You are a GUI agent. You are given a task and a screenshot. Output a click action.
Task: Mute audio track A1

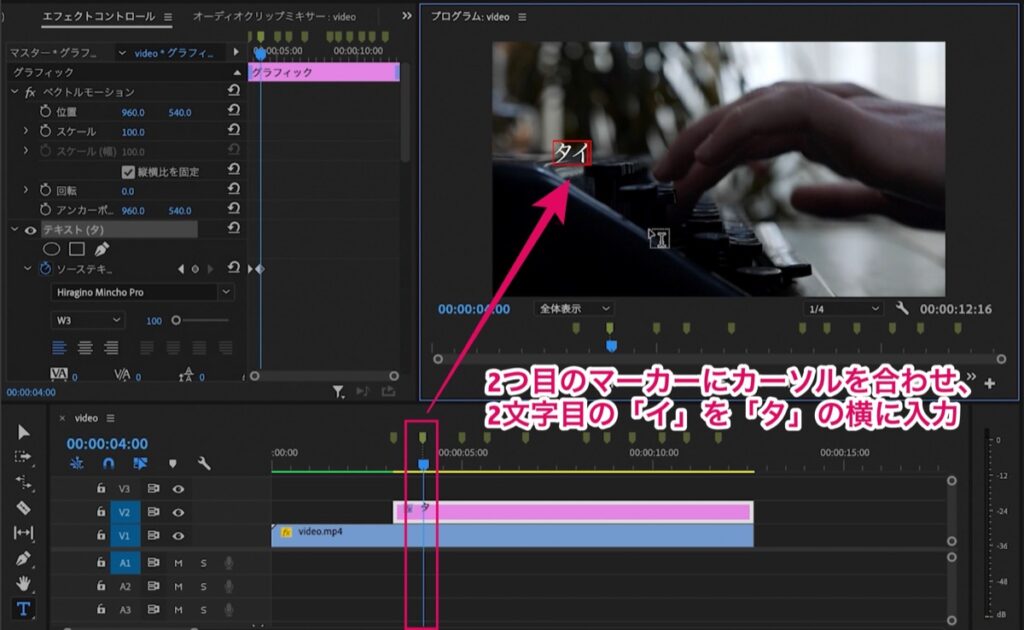(x=178, y=563)
